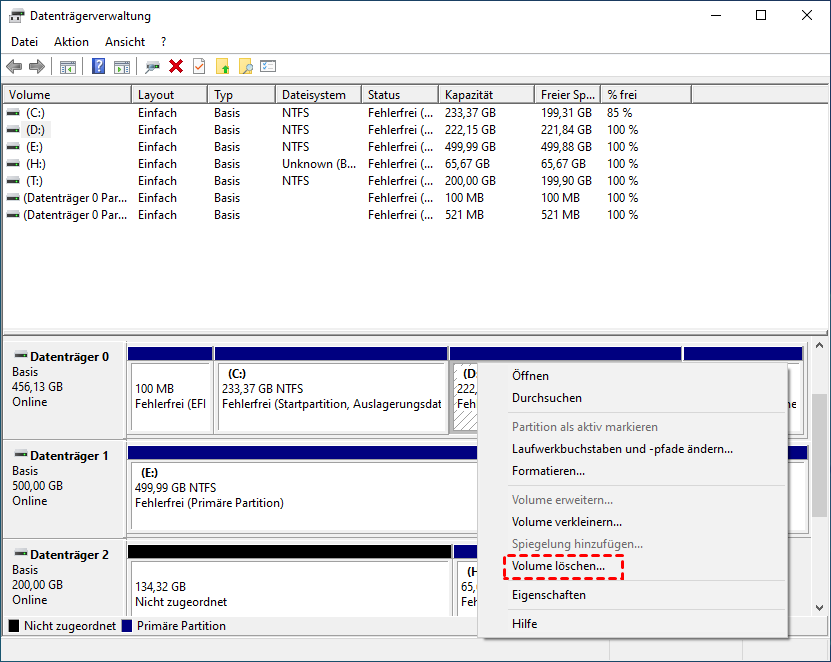
Task: Click the Forward arrow in the toolbar
Action: point(37,67)
